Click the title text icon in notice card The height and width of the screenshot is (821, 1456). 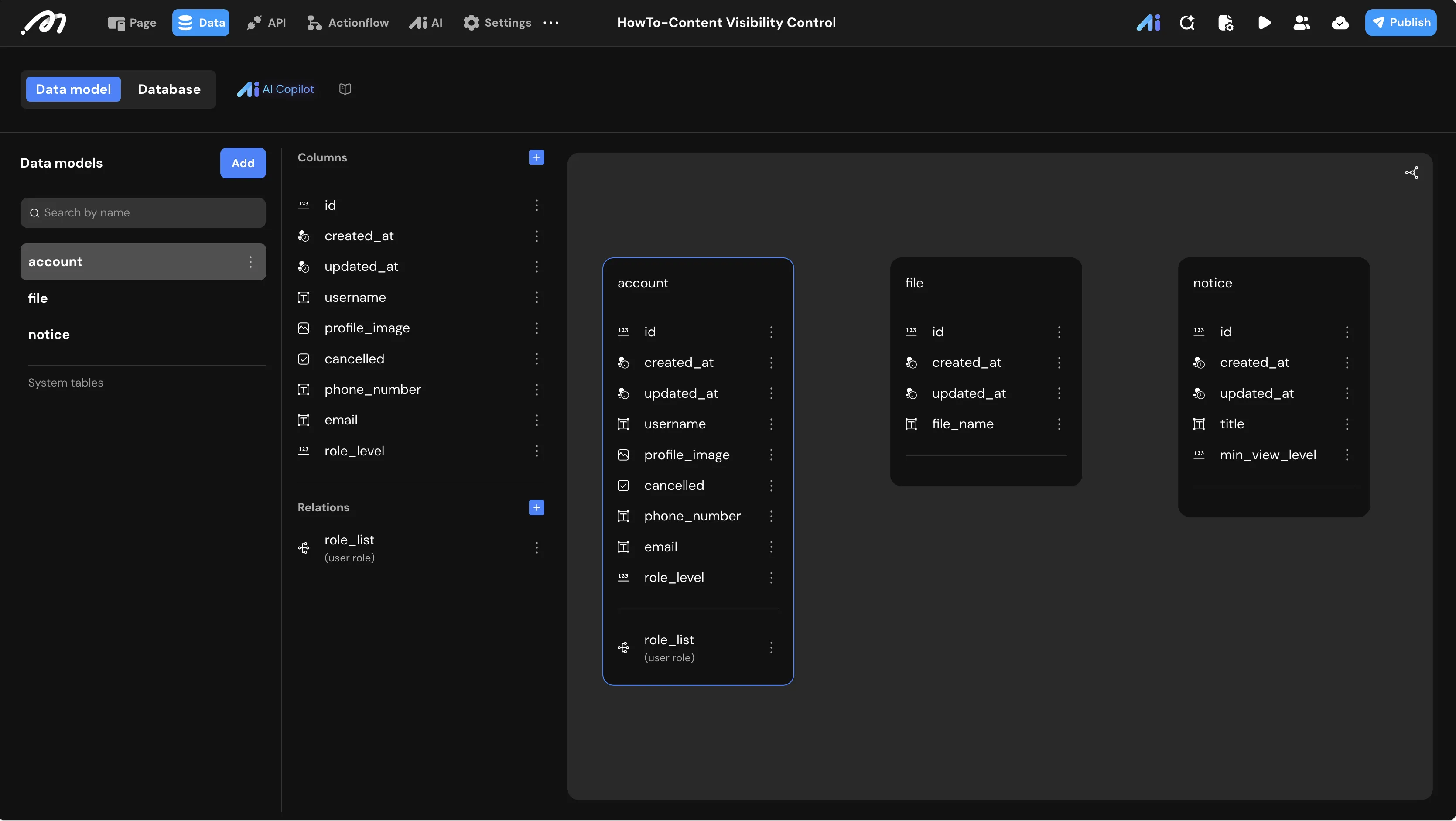1199,424
